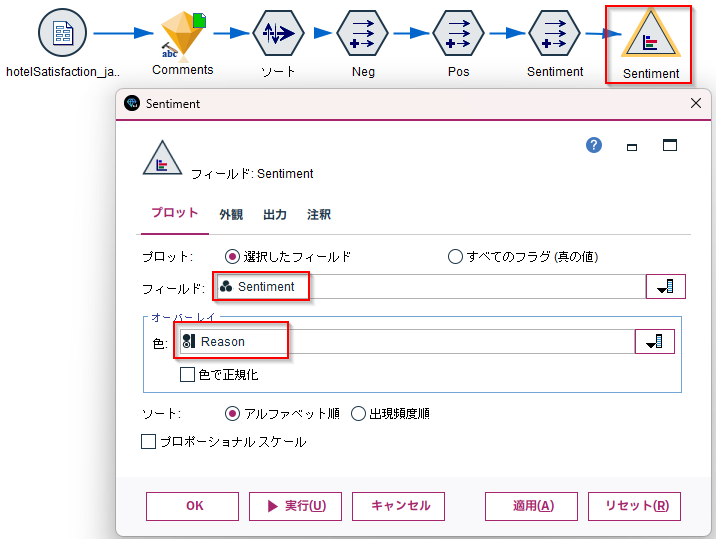
Task: Click the フィールド: Sentiment header text
Action: click(x=252, y=174)
